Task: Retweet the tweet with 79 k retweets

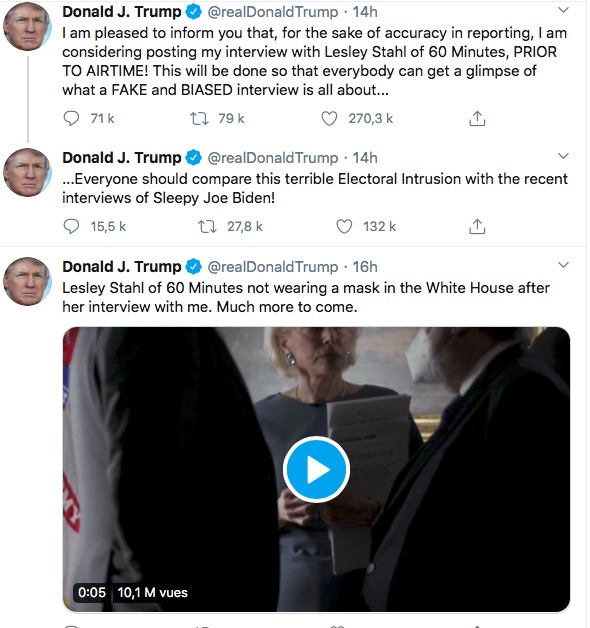Action: [199, 119]
